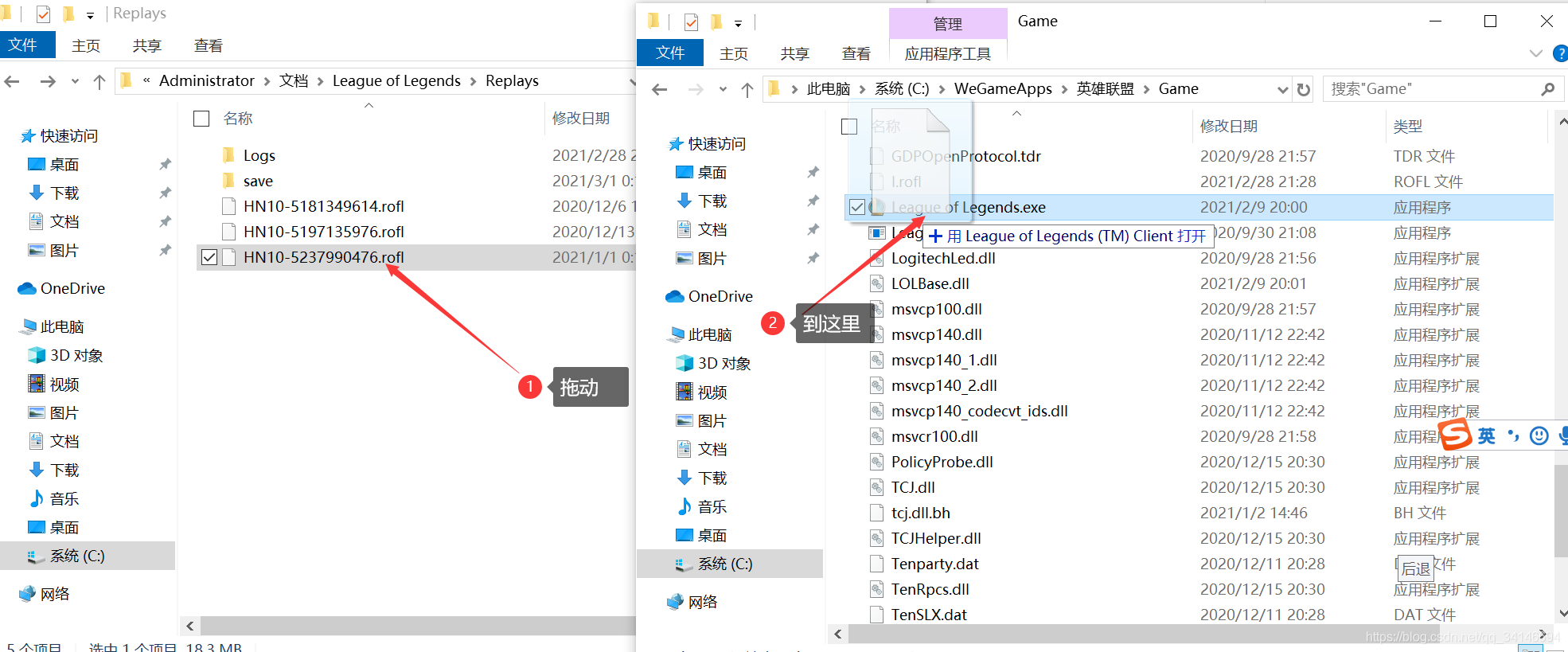The image size is (1568, 652).
Task: Uncheck League of Legends.exe checkbox
Action: (x=857, y=207)
